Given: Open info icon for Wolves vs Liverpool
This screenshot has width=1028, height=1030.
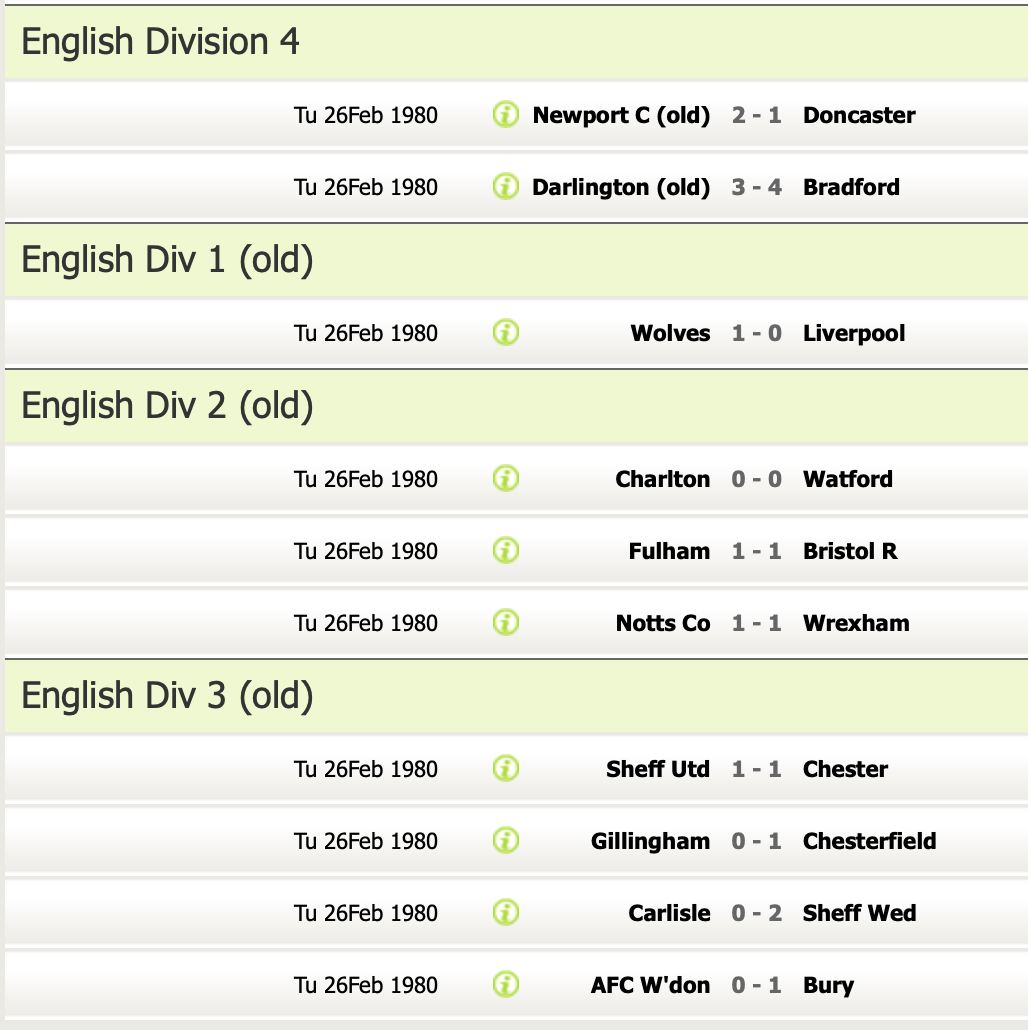Looking at the screenshot, I should pos(506,333).
